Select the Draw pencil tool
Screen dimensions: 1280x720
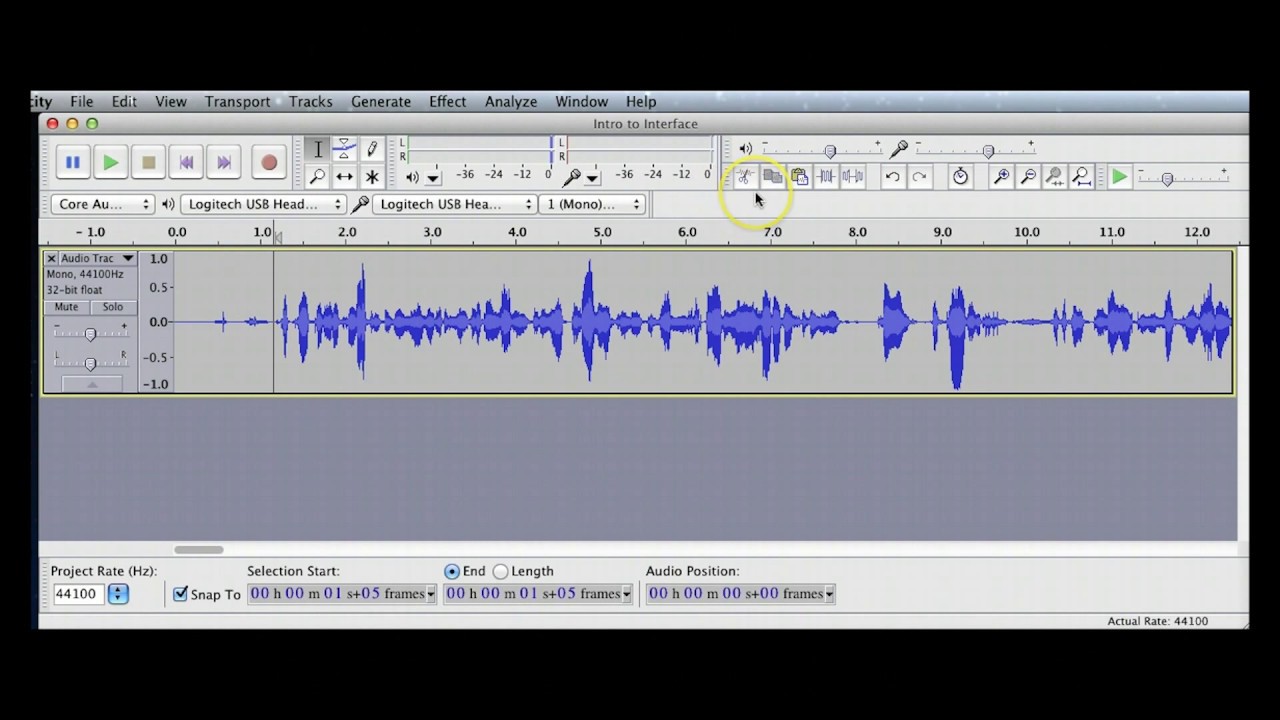click(x=372, y=149)
